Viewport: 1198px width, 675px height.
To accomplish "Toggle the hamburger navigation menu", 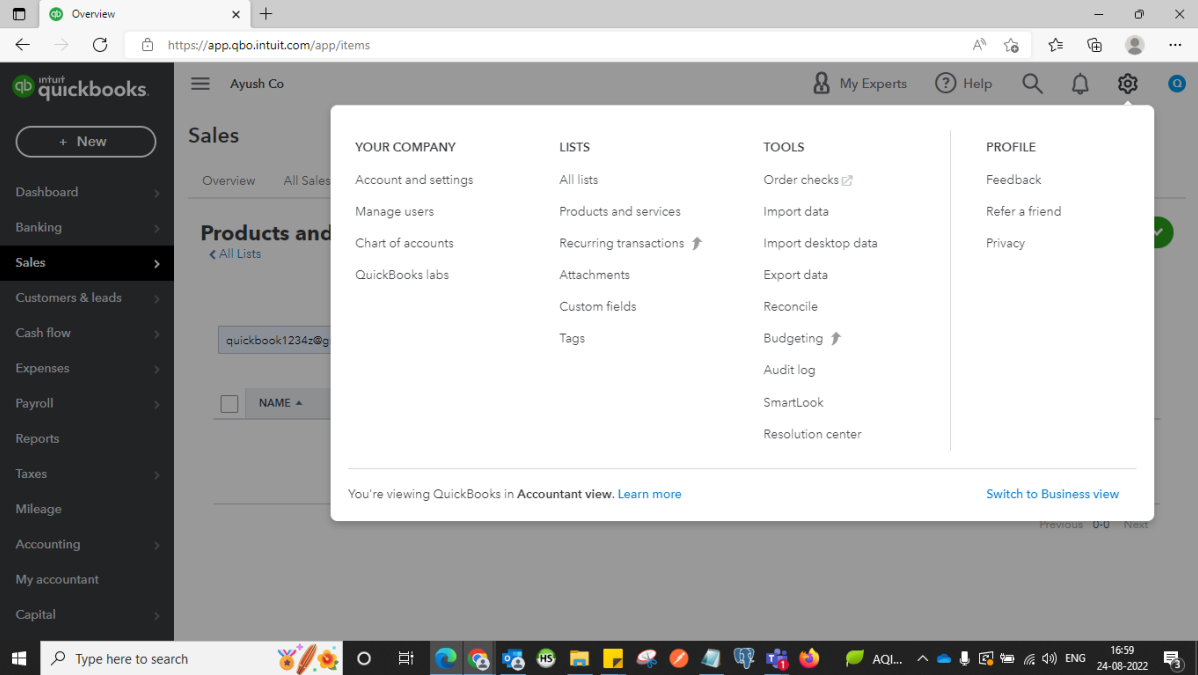I will [200, 84].
